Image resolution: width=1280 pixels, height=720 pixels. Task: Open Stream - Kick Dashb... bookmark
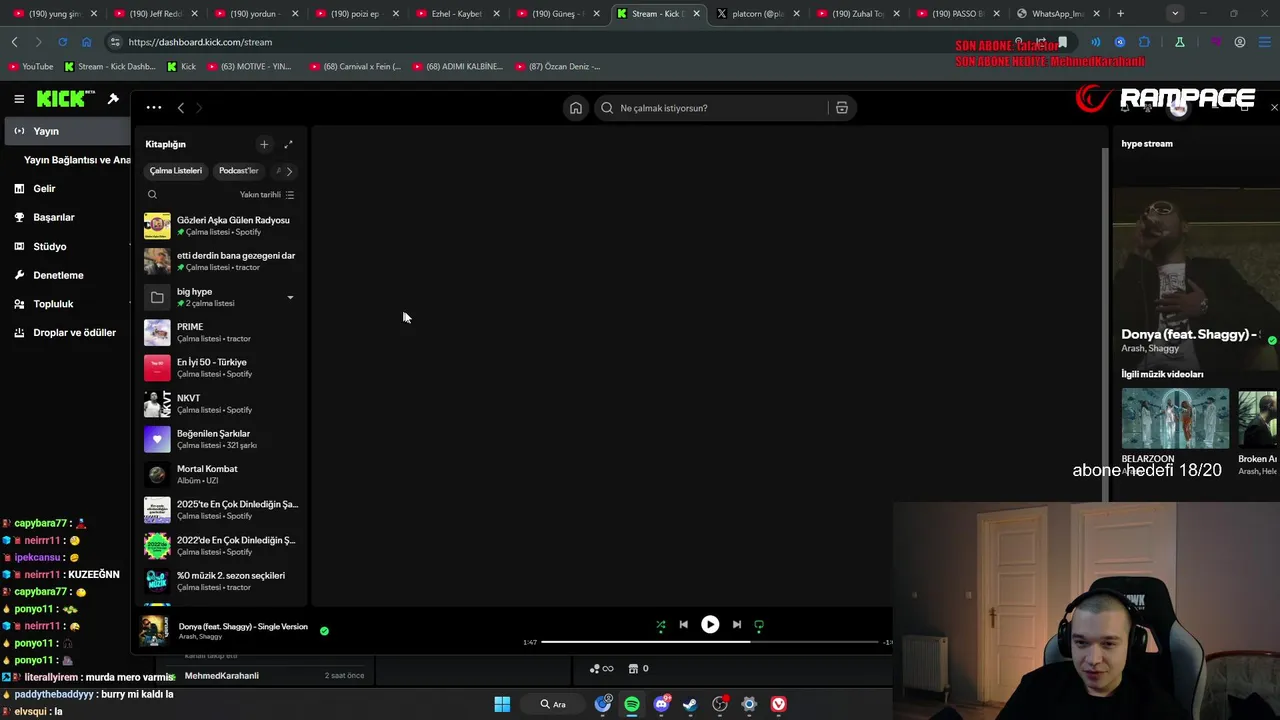[110, 67]
